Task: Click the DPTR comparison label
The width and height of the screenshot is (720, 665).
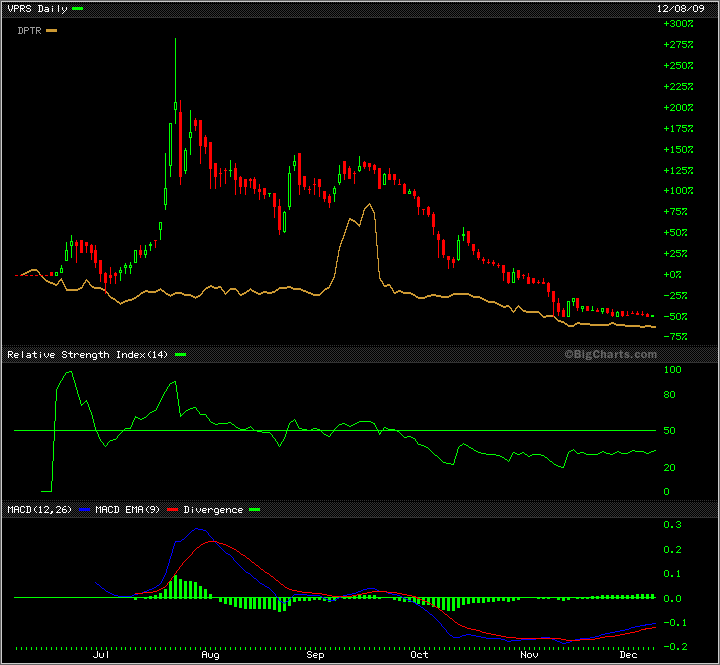Action: click(x=29, y=31)
